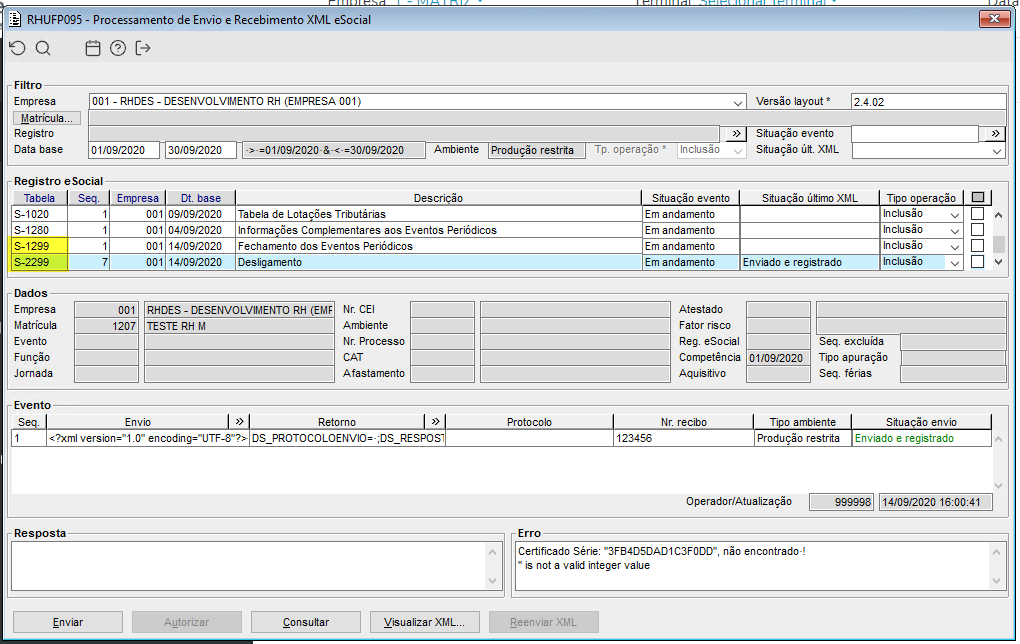1020x644 pixels.
Task: Click the Situação último XML column header
Action: 810,198
